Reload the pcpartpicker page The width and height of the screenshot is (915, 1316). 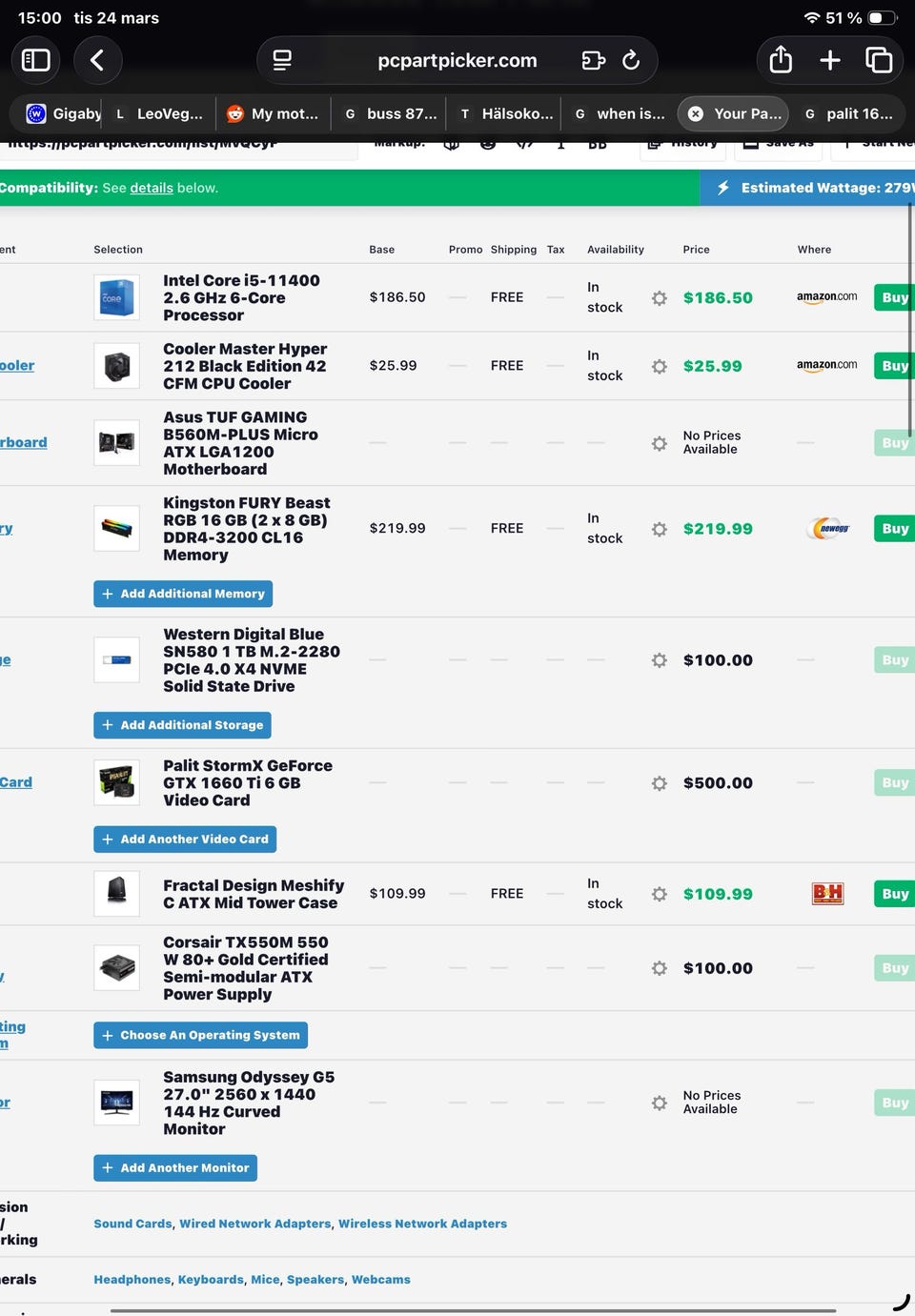631,60
